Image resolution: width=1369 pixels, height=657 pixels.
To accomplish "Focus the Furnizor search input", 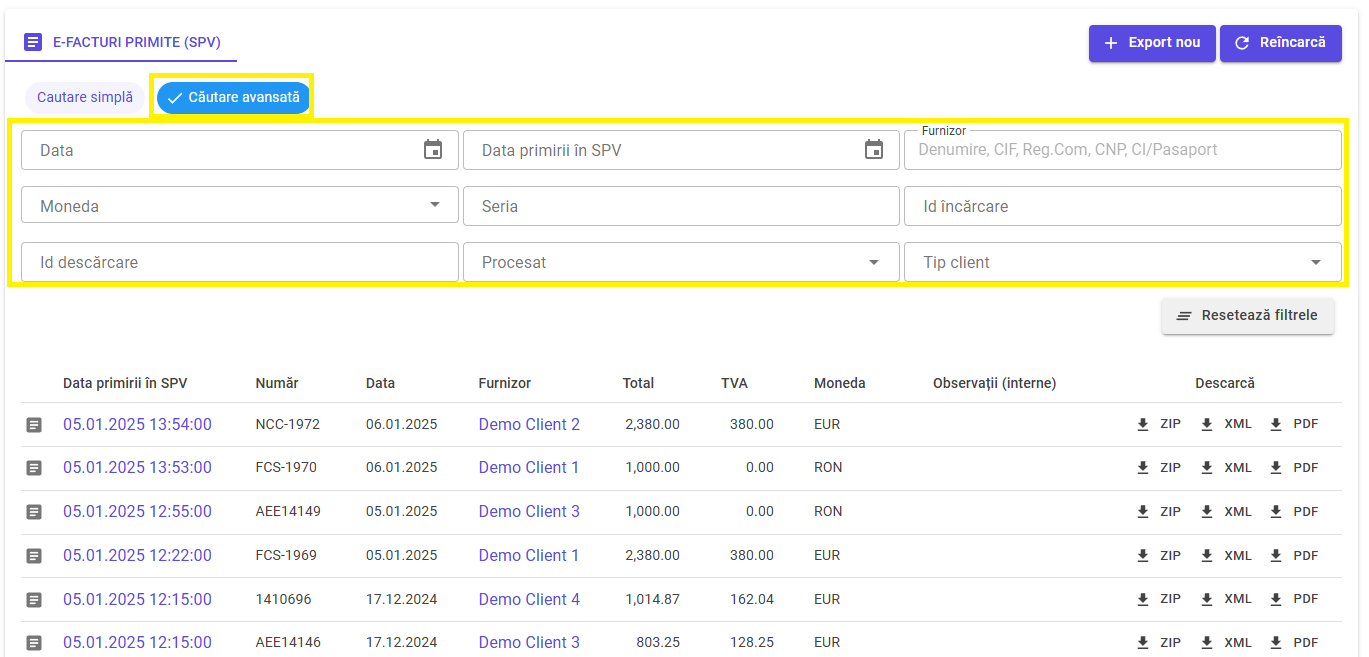I will (1123, 150).
